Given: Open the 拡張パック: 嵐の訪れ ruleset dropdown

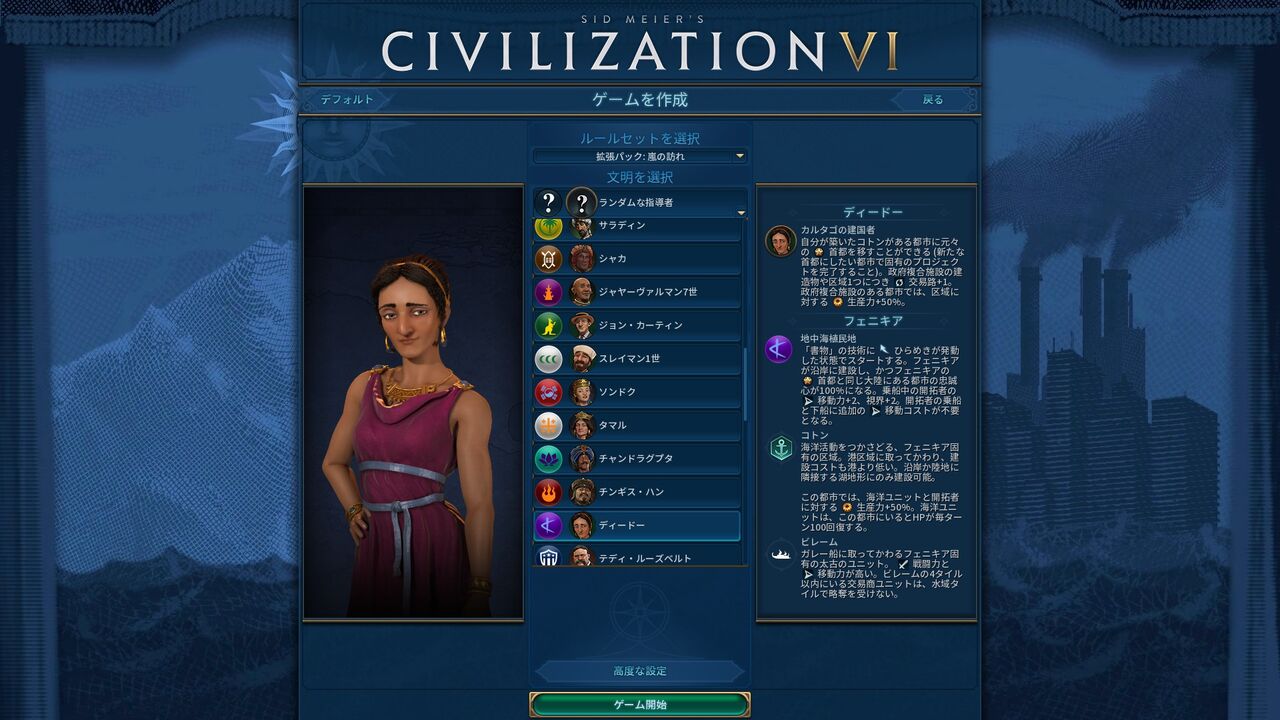Looking at the screenshot, I should pyautogui.click(x=640, y=156).
